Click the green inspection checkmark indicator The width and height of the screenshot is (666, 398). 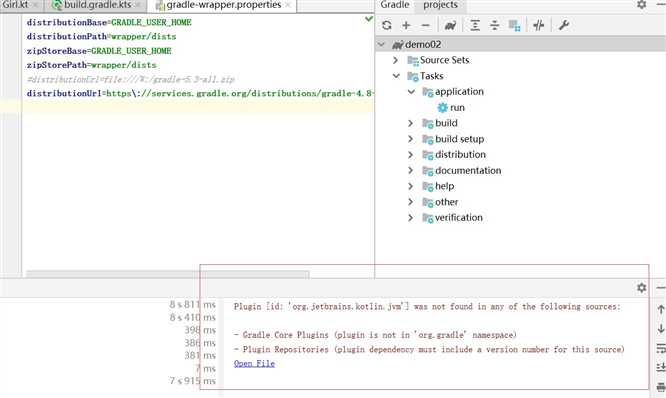[369, 19]
